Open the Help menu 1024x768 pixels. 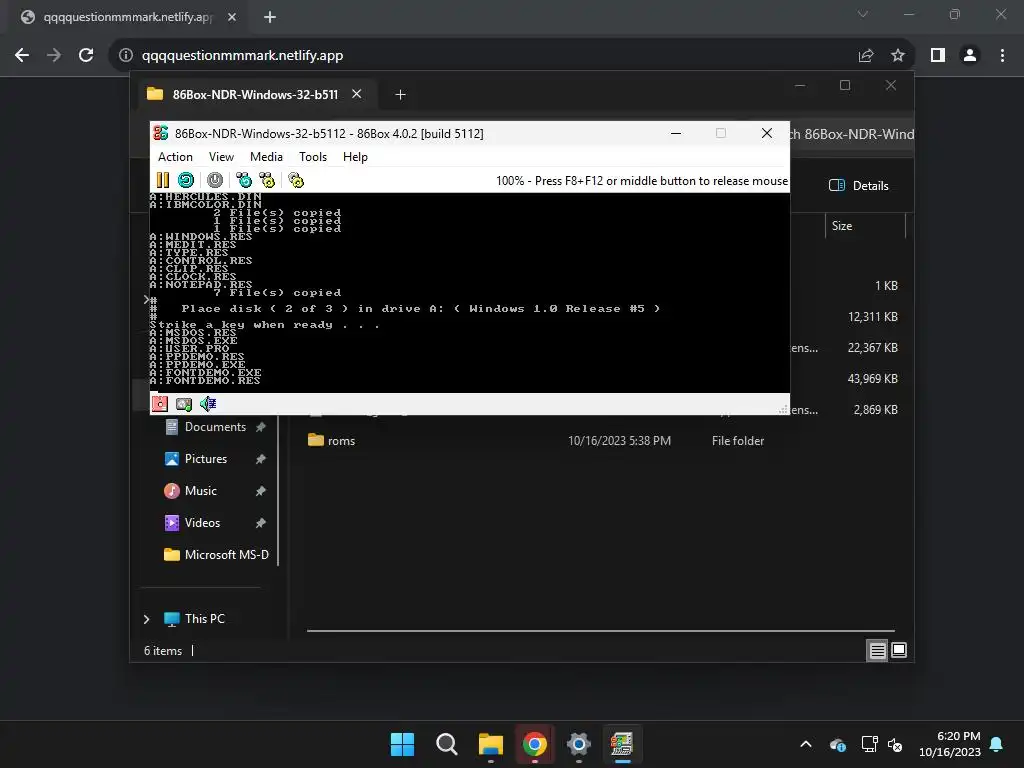355,157
